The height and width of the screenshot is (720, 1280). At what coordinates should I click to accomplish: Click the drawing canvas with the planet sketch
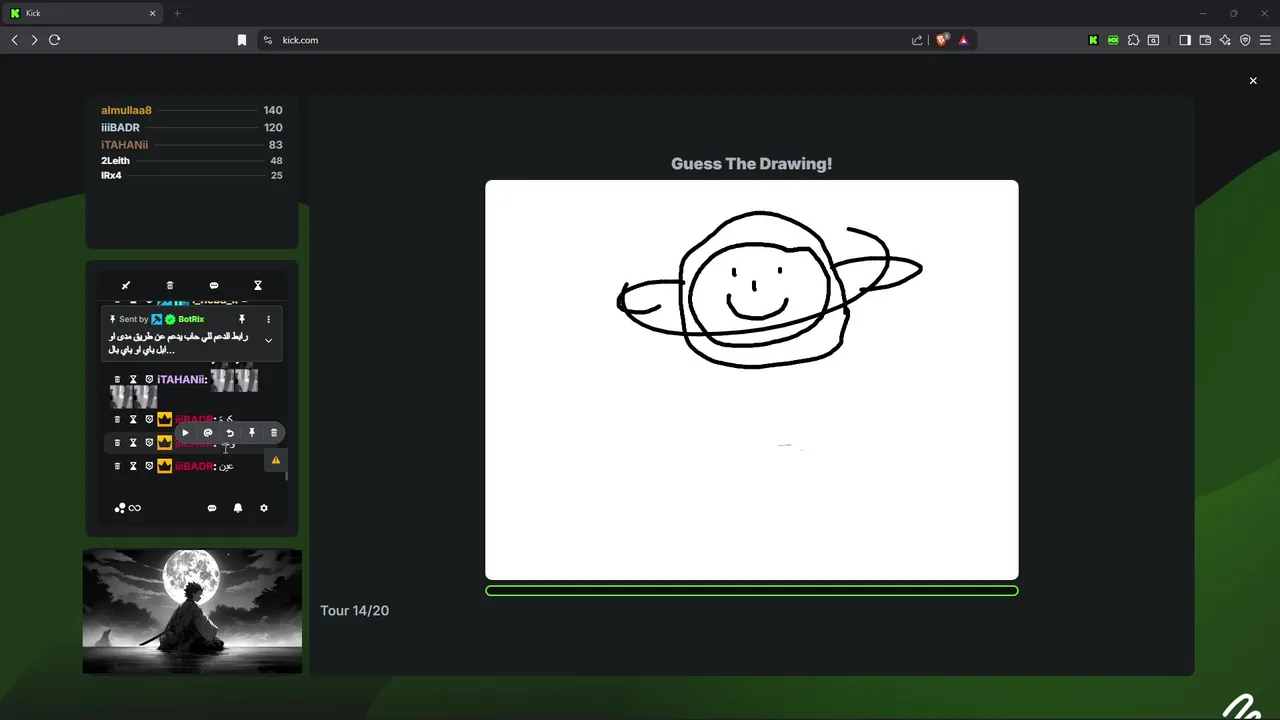[x=752, y=380]
